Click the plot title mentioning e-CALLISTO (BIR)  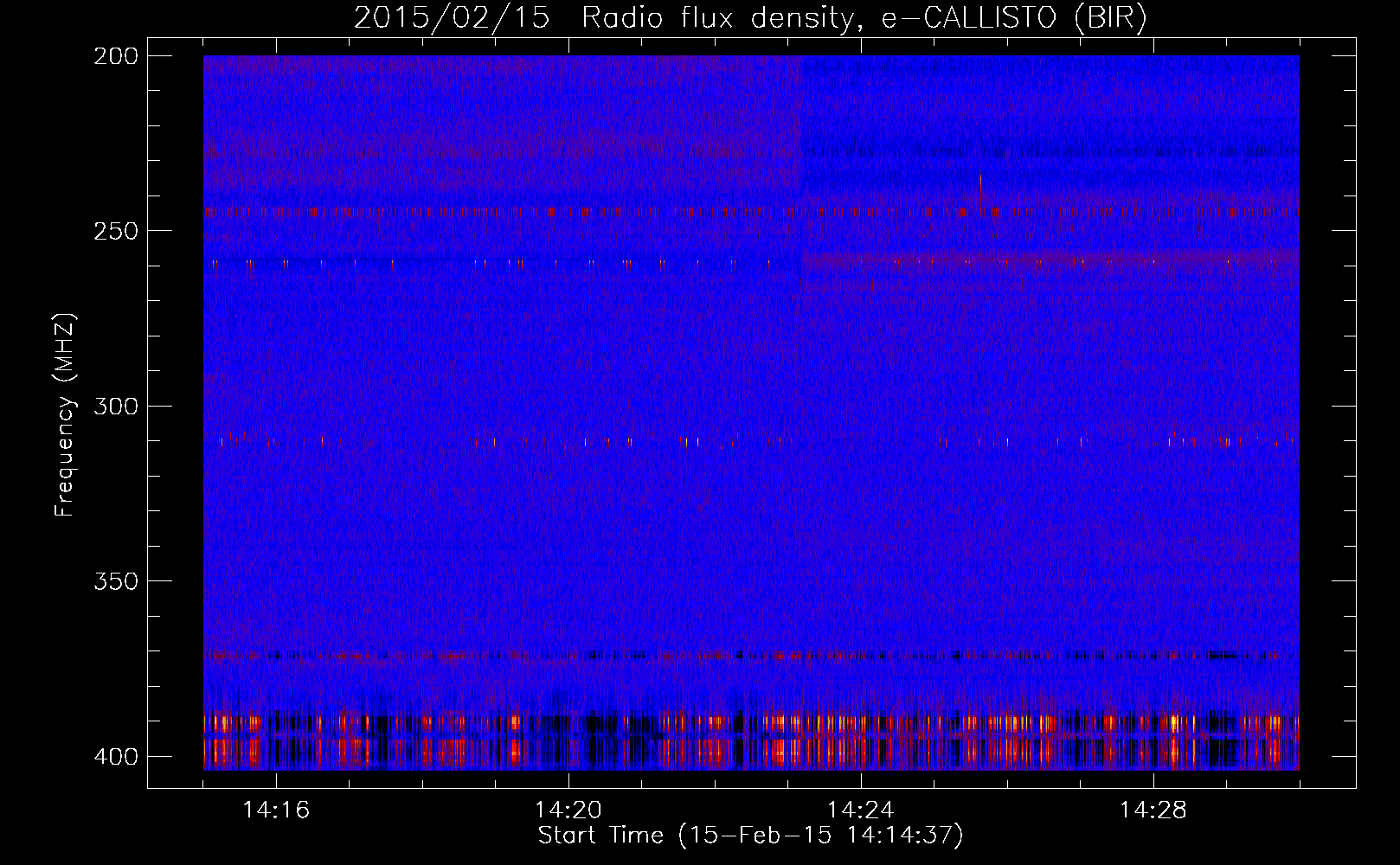click(x=750, y=17)
